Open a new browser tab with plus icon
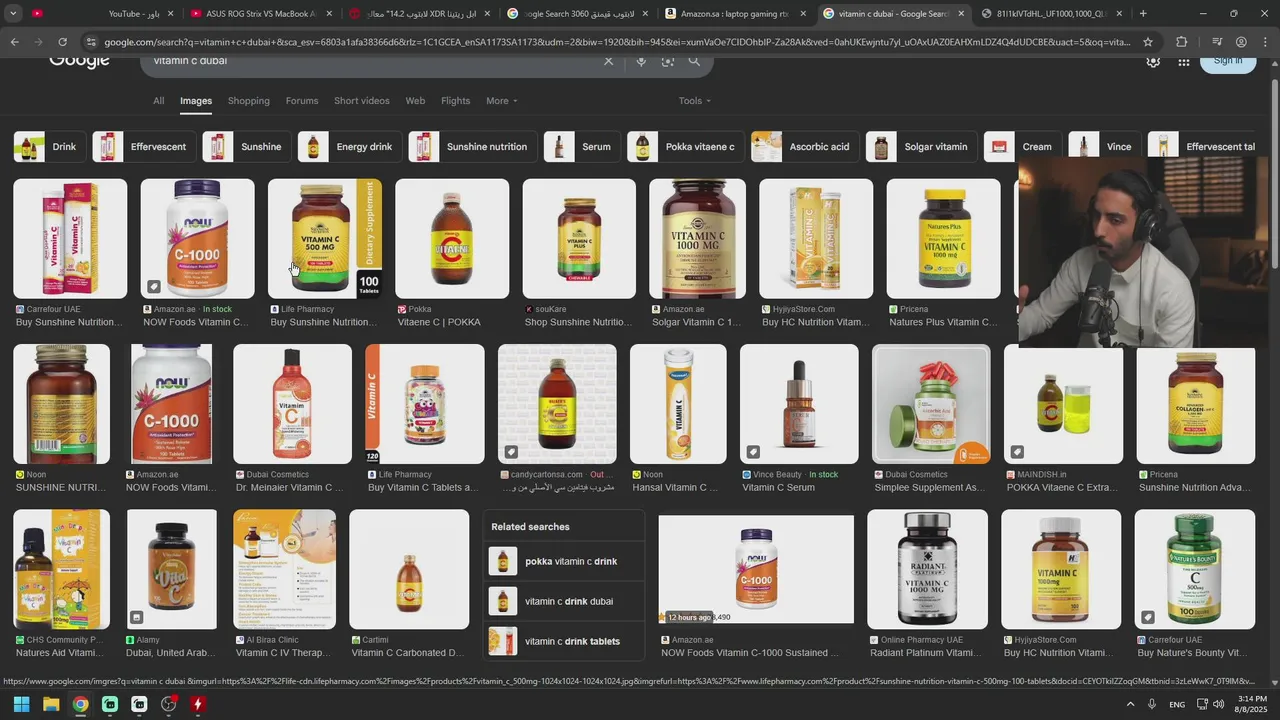 (x=1143, y=14)
